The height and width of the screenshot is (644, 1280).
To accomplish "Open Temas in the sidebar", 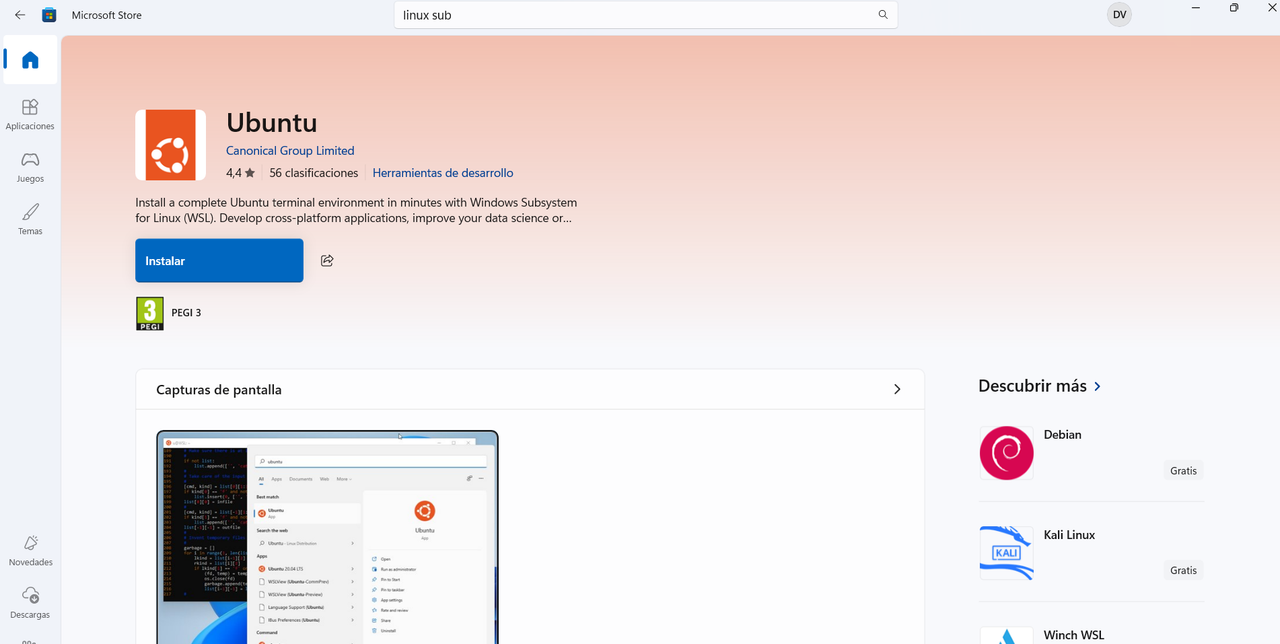I will tap(30, 218).
